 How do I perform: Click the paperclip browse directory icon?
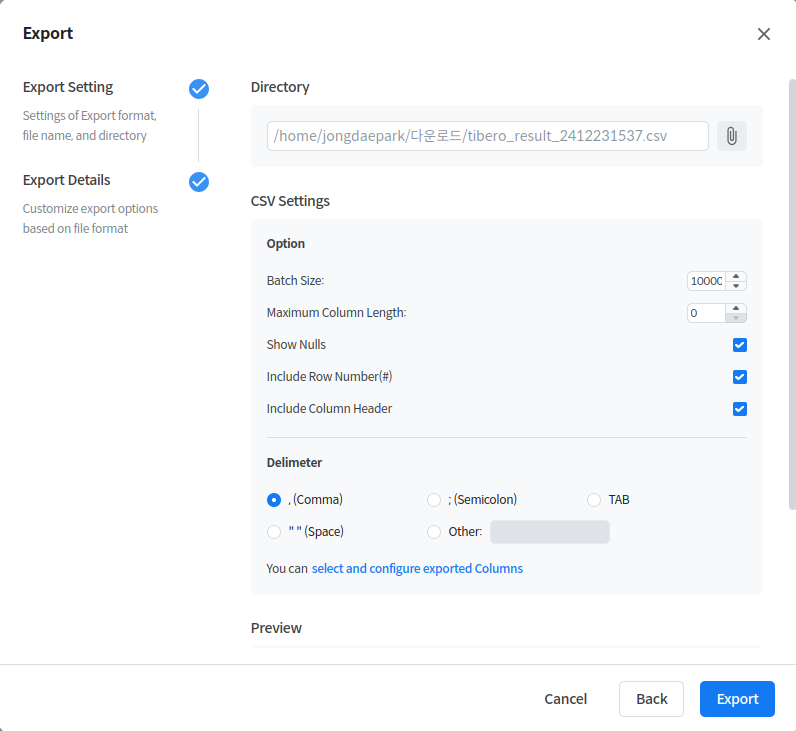click(x=731, y=136)
